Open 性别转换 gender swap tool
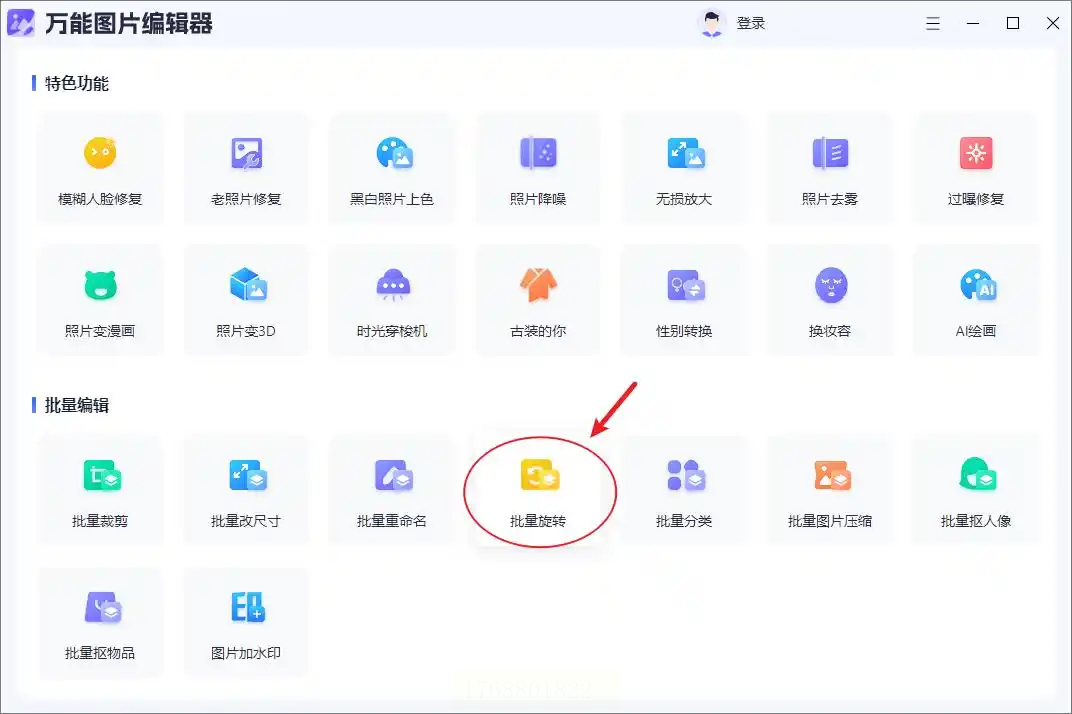 684,300
